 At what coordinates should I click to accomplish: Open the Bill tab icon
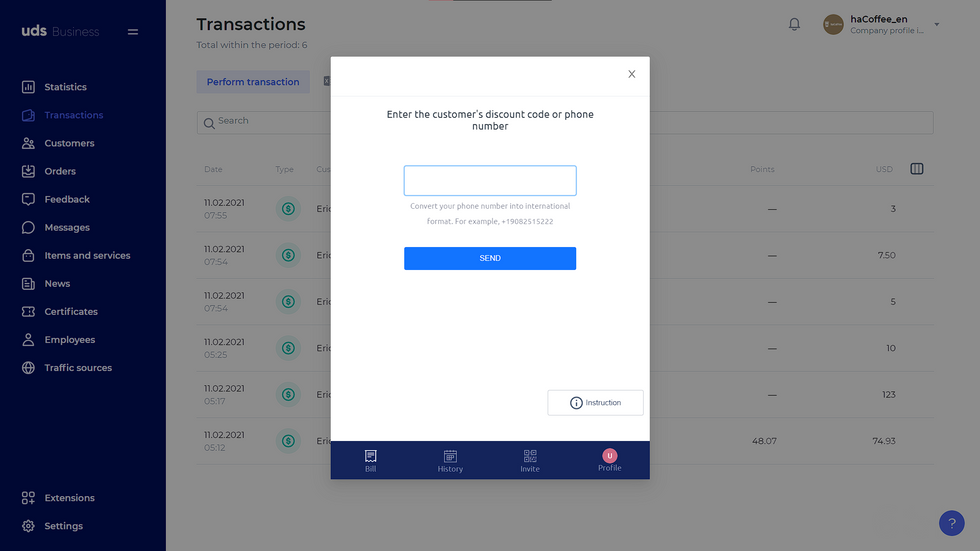click(x=371, y=456)
